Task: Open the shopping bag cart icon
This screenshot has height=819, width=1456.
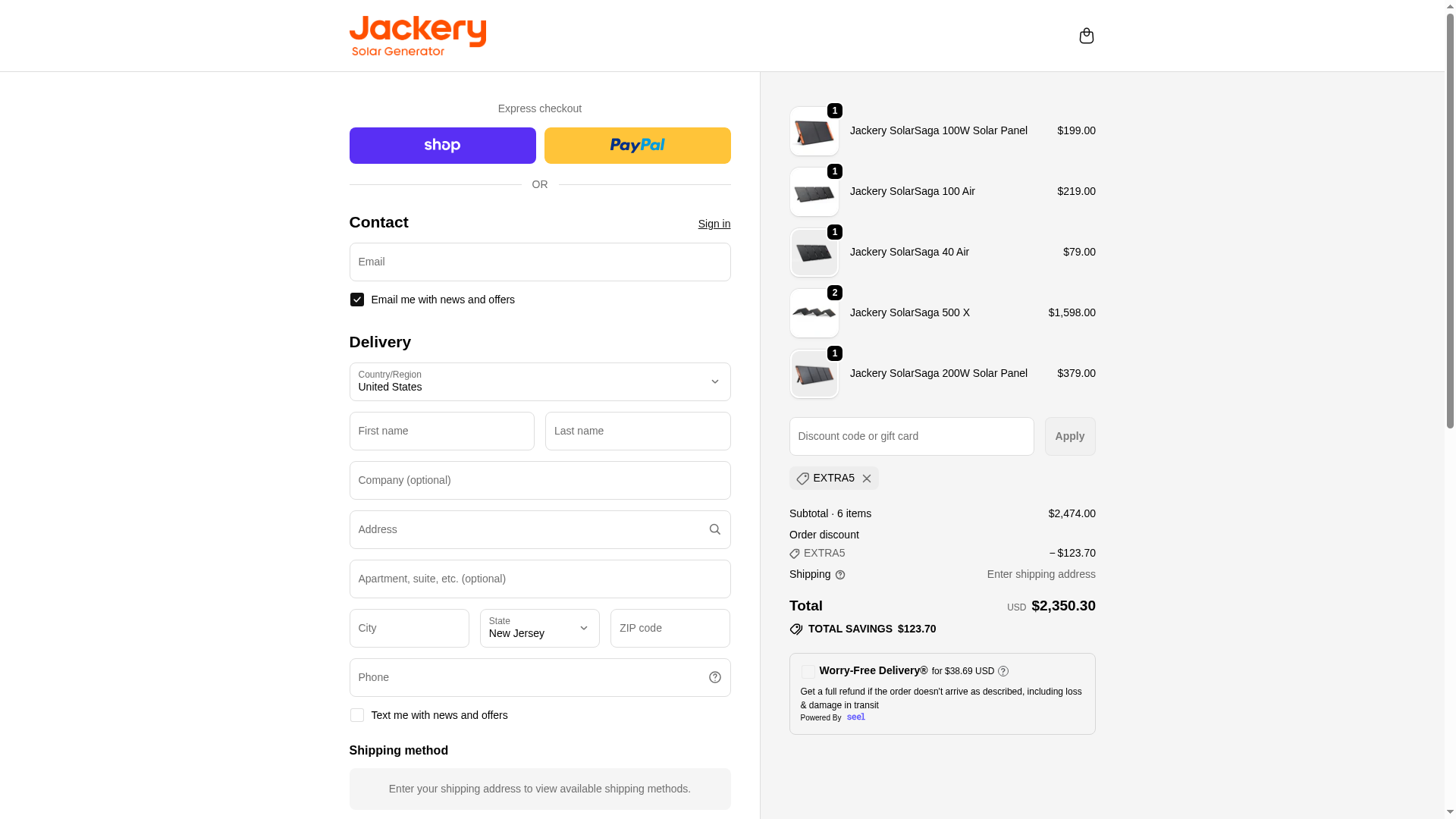Action: pos(1086,36)
